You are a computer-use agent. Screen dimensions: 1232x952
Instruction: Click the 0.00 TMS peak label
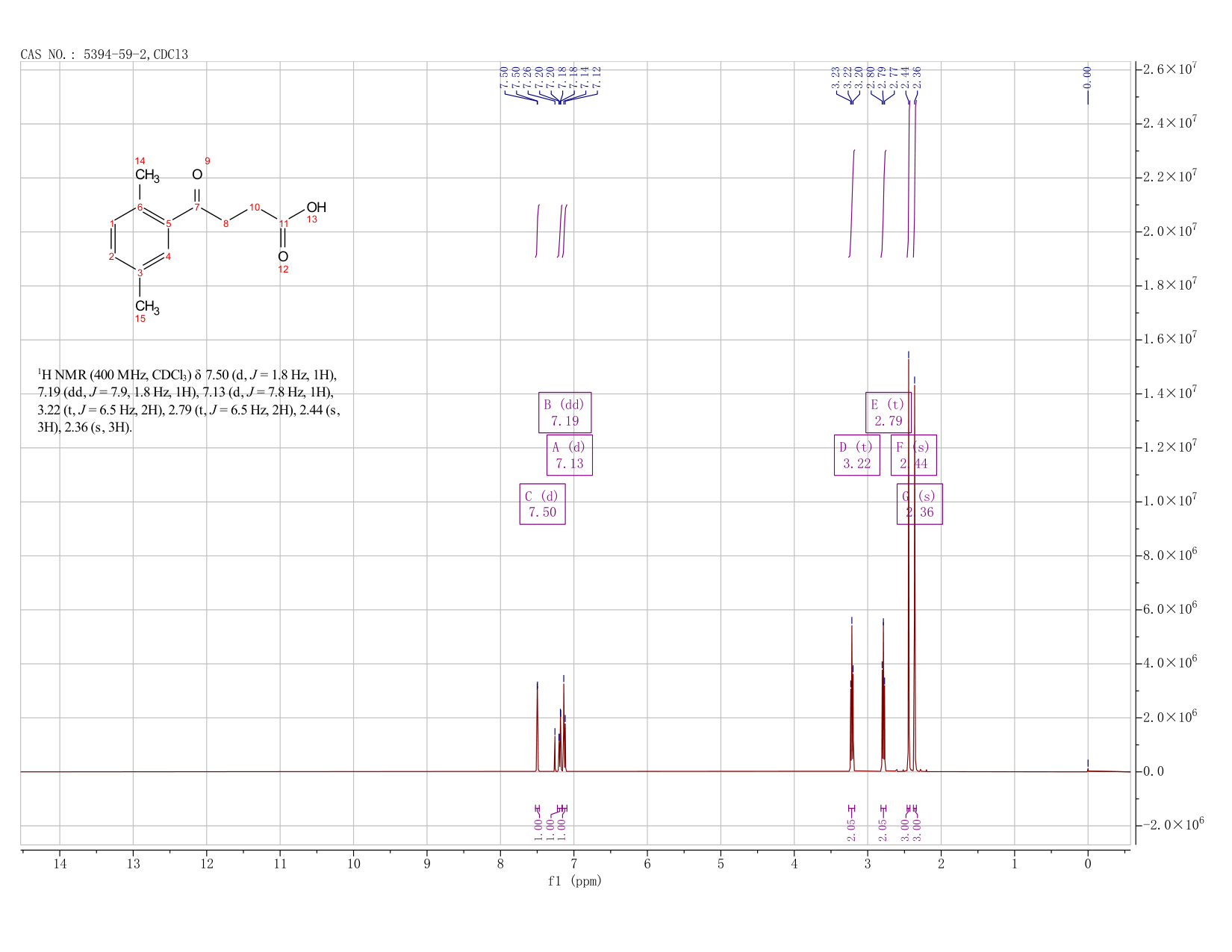click(1087, 76)
